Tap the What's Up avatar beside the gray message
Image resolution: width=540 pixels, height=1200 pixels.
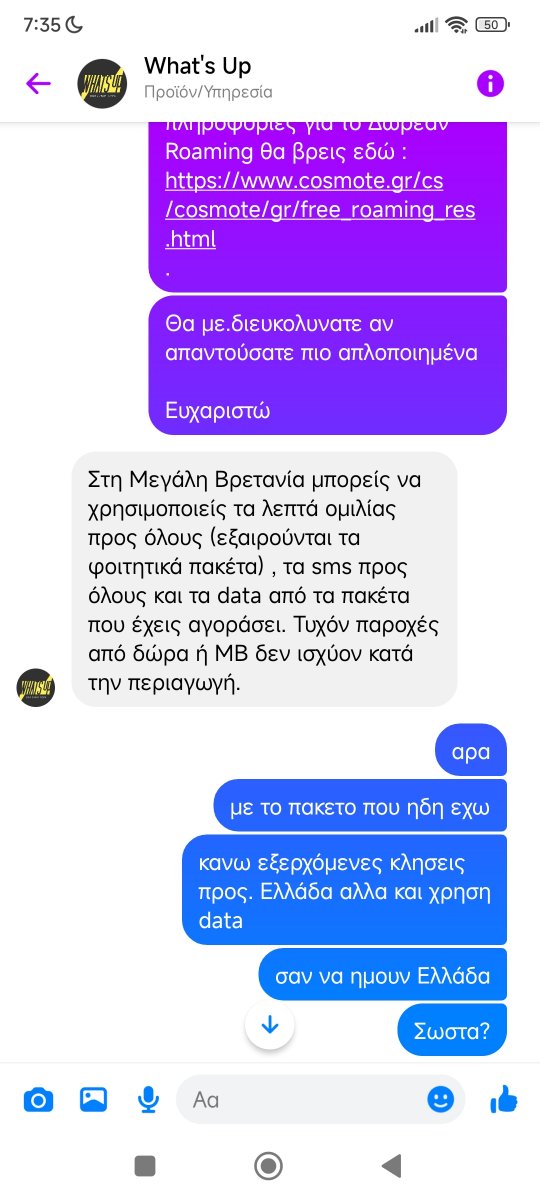[36, 688]
